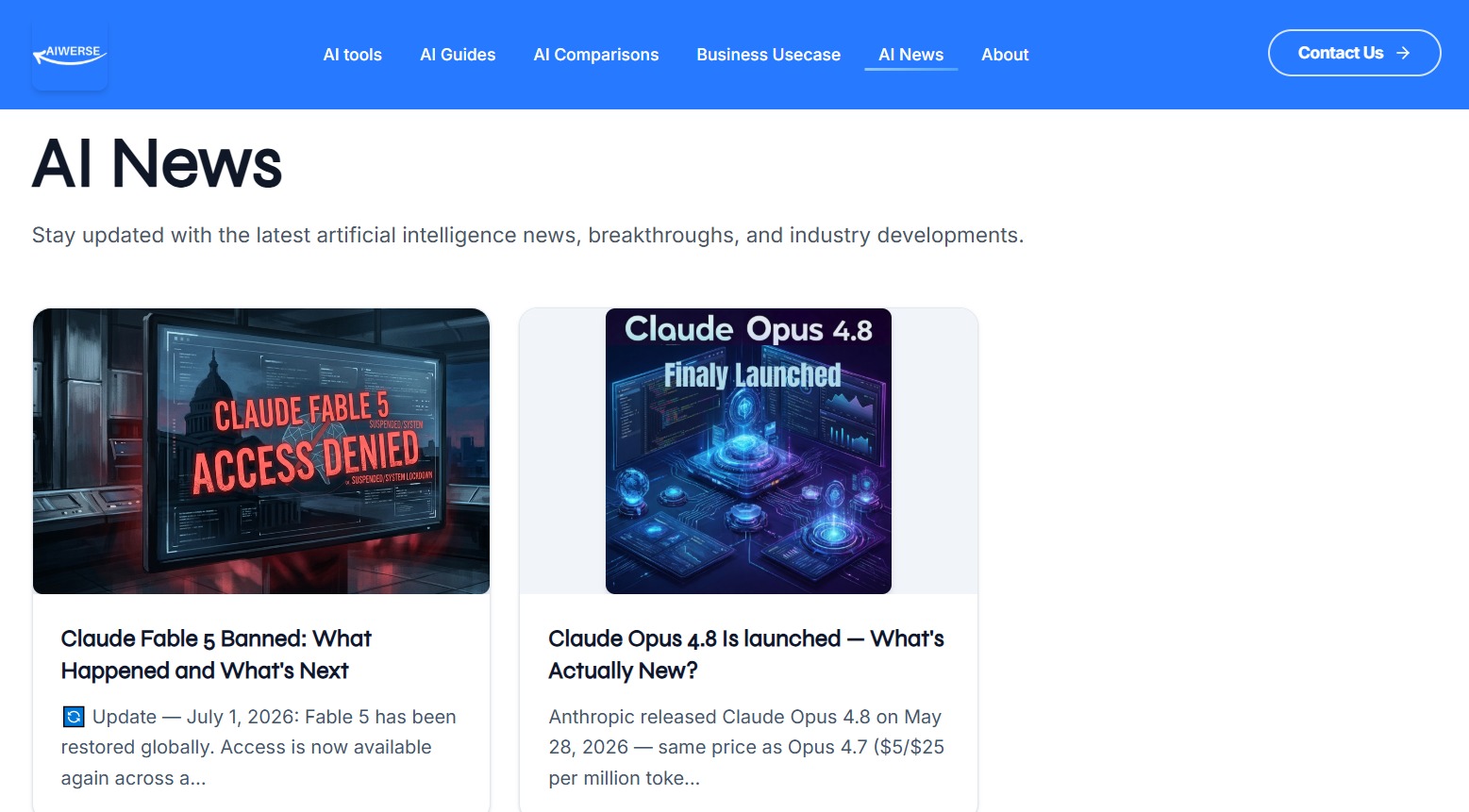Open the Claude Fable 5 Access Denied thumbnail

click(261, 451)
